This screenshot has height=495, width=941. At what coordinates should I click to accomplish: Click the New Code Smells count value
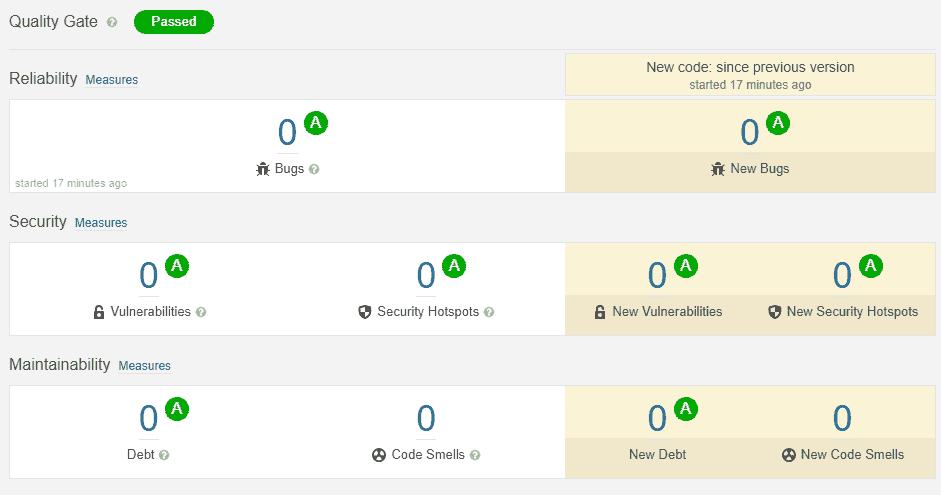click(x=842, y=418)
